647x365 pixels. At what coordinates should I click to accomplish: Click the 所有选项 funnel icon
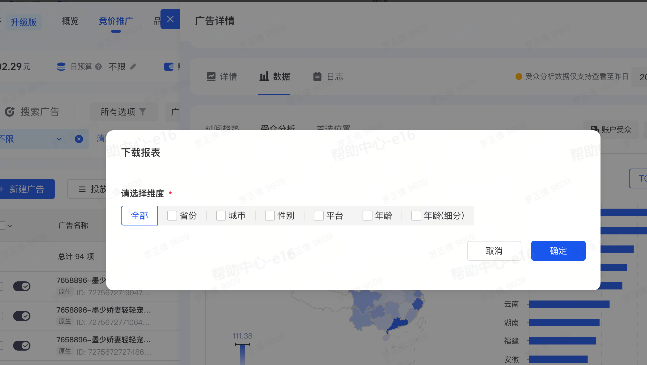(x=142, y=112)
